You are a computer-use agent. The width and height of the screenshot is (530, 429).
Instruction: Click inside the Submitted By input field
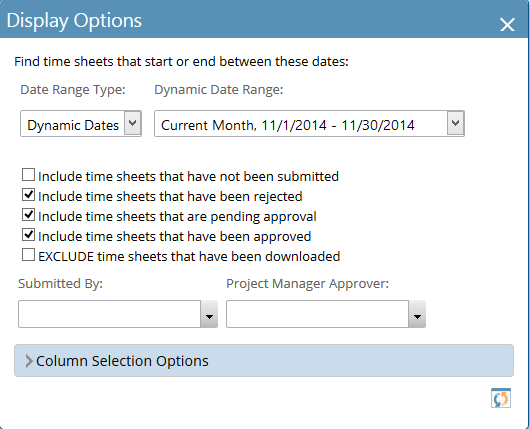(110, 314)
